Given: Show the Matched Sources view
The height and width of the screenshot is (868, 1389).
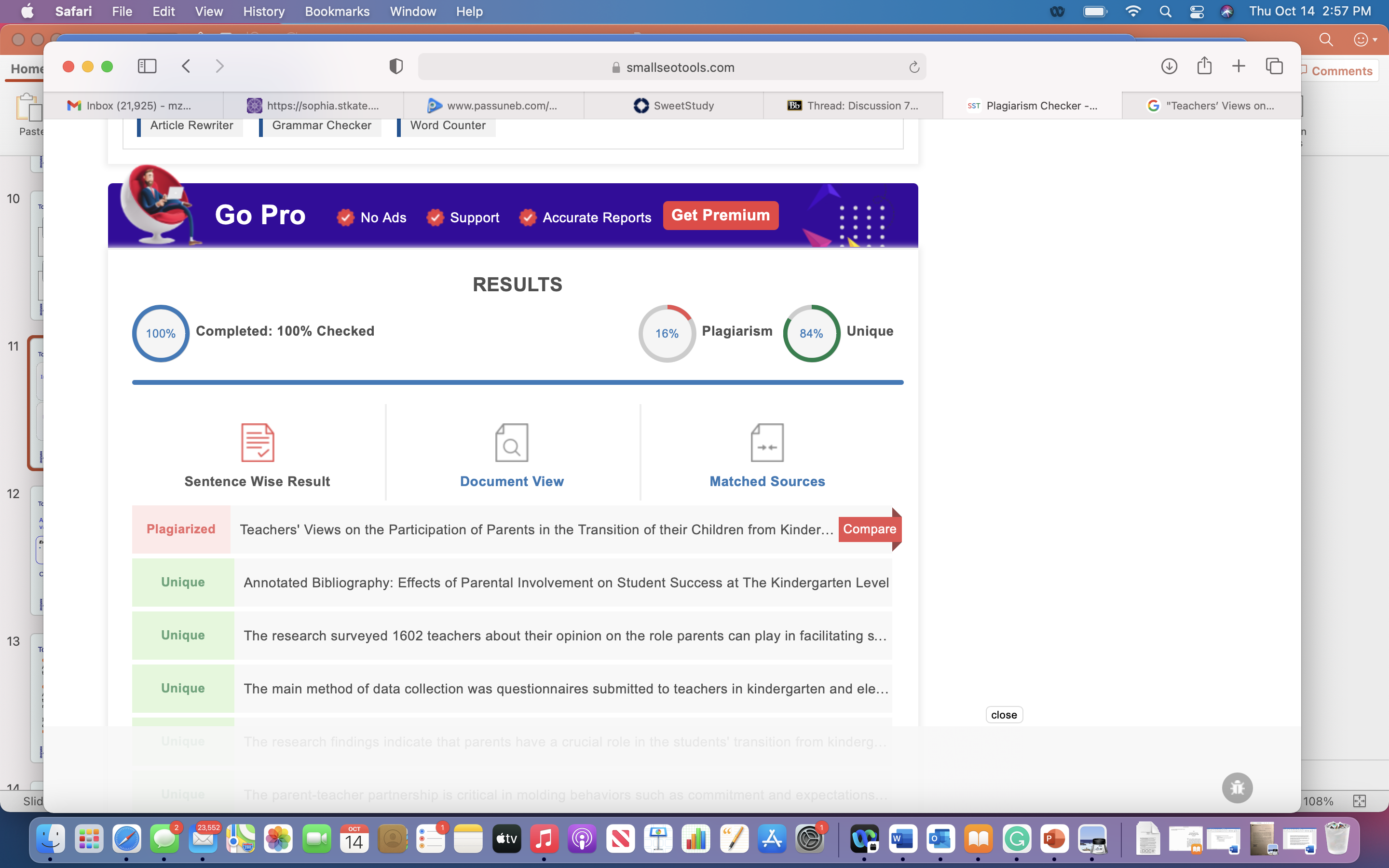Looking at the screenshot, I should tap(767, 455).
